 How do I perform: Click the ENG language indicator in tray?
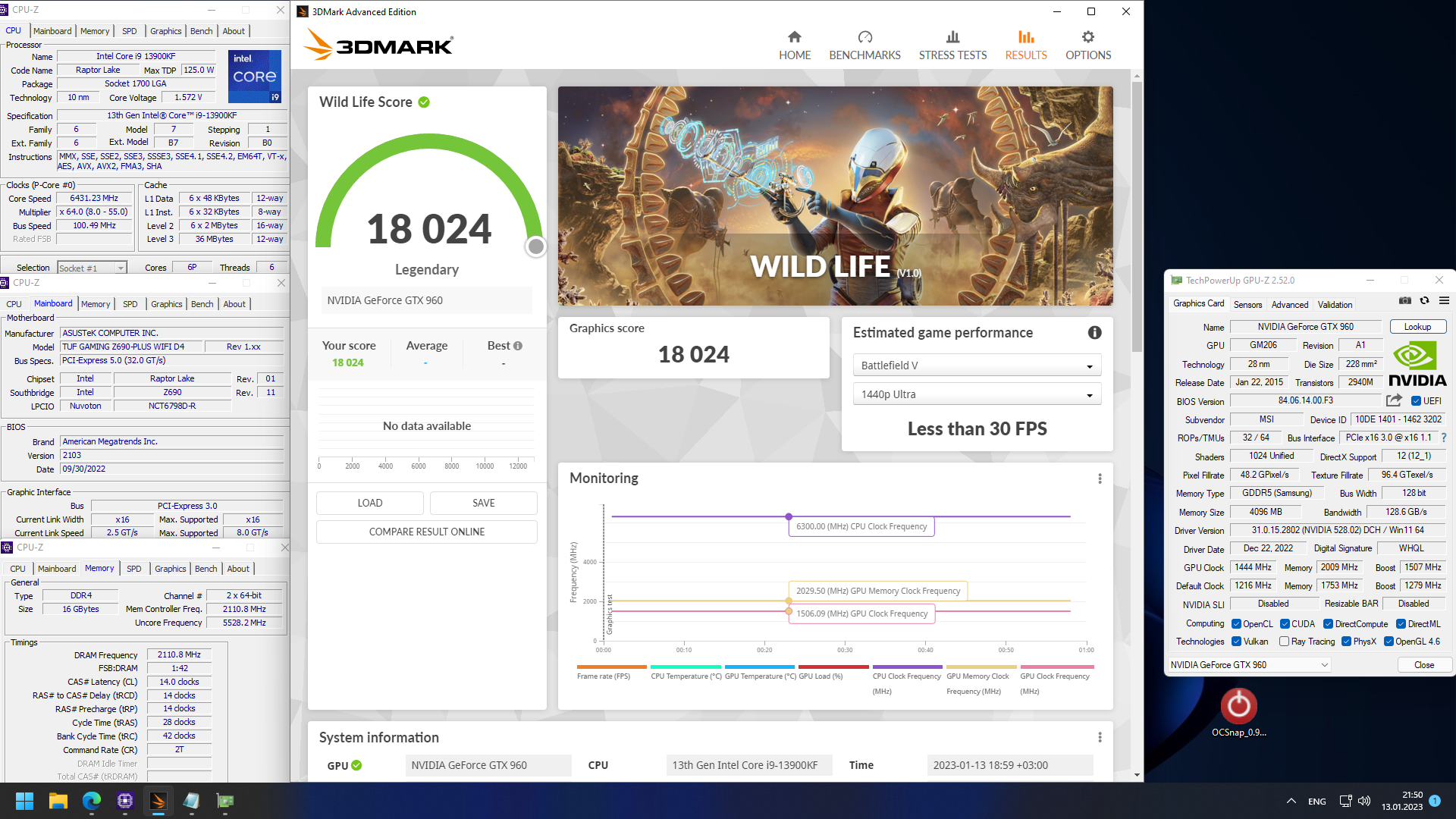(x=1317, y=802)
